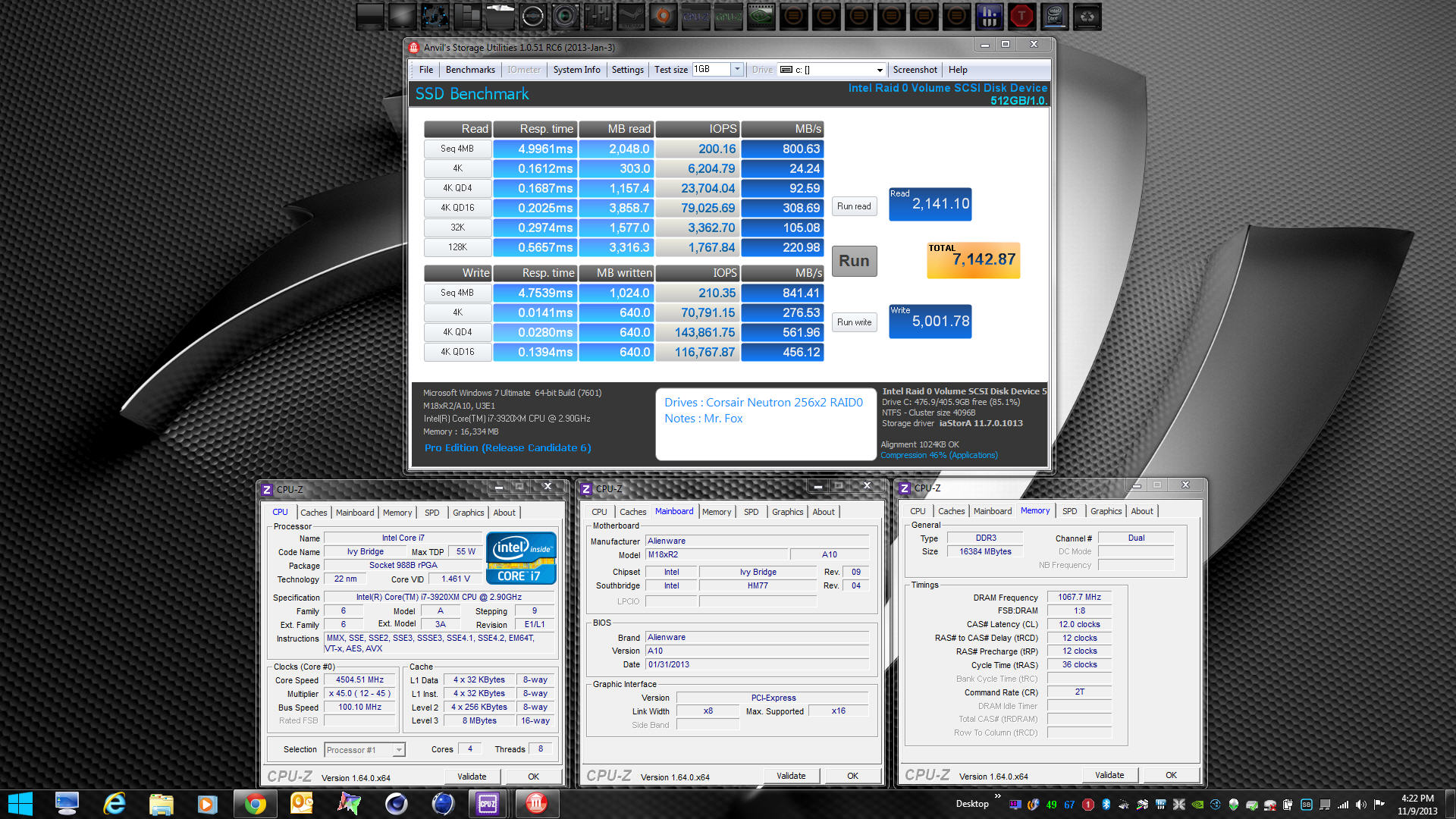Viewport: 1456px width, 819px height.
Task: Click the Intel inside Core i7 logo
Action: tap(521, 557)
